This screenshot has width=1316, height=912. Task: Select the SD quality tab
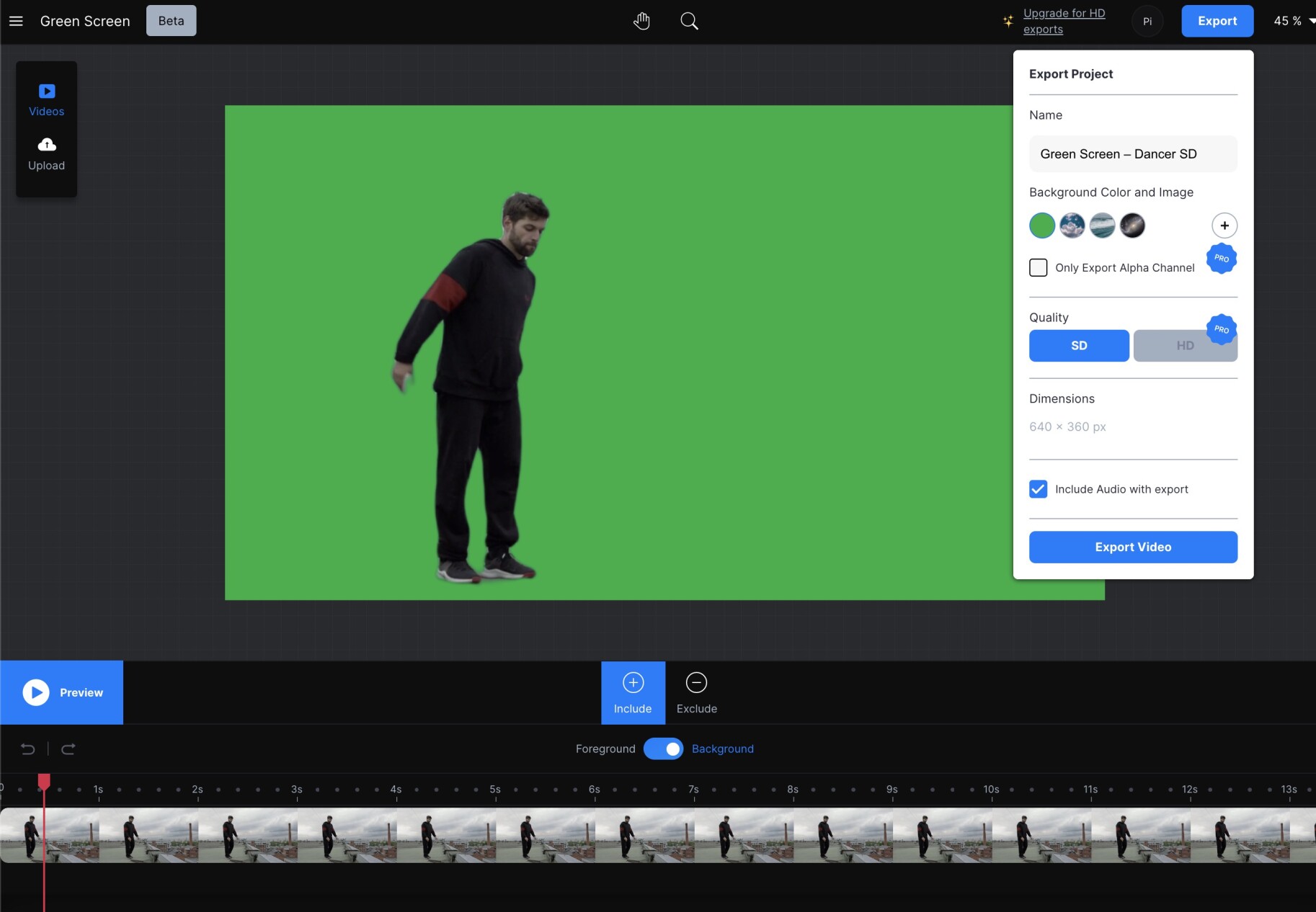(x=1079, y=346)
